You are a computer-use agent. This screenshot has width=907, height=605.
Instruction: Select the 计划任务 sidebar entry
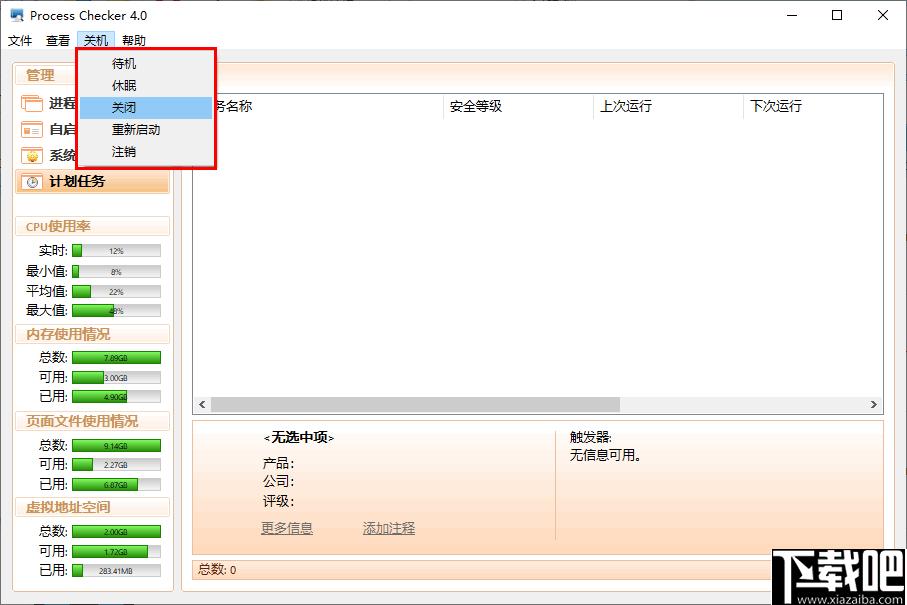(93, 182)
